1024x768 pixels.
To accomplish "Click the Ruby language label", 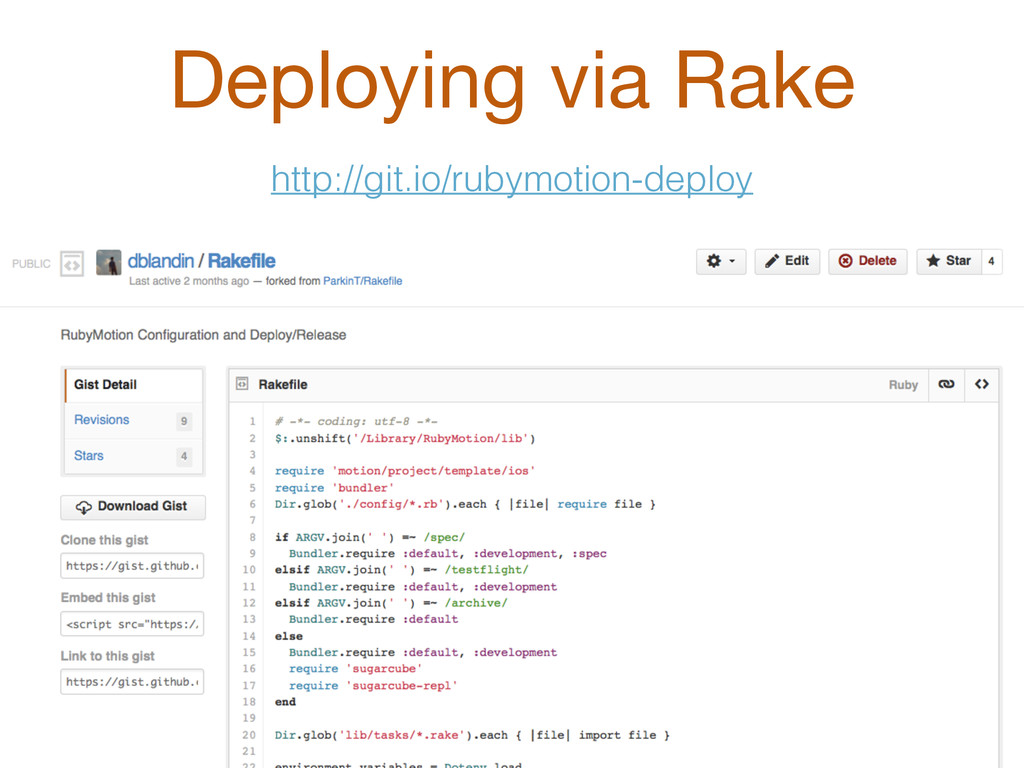I will (903, 385).
